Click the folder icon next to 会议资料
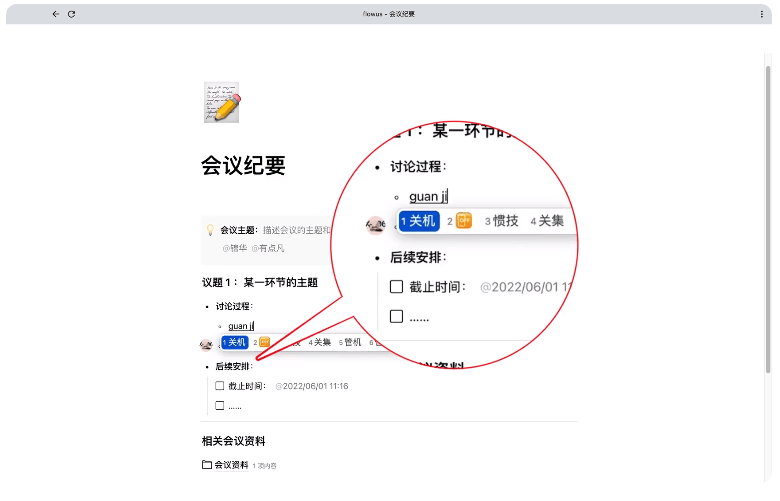 tap(207, 464)
